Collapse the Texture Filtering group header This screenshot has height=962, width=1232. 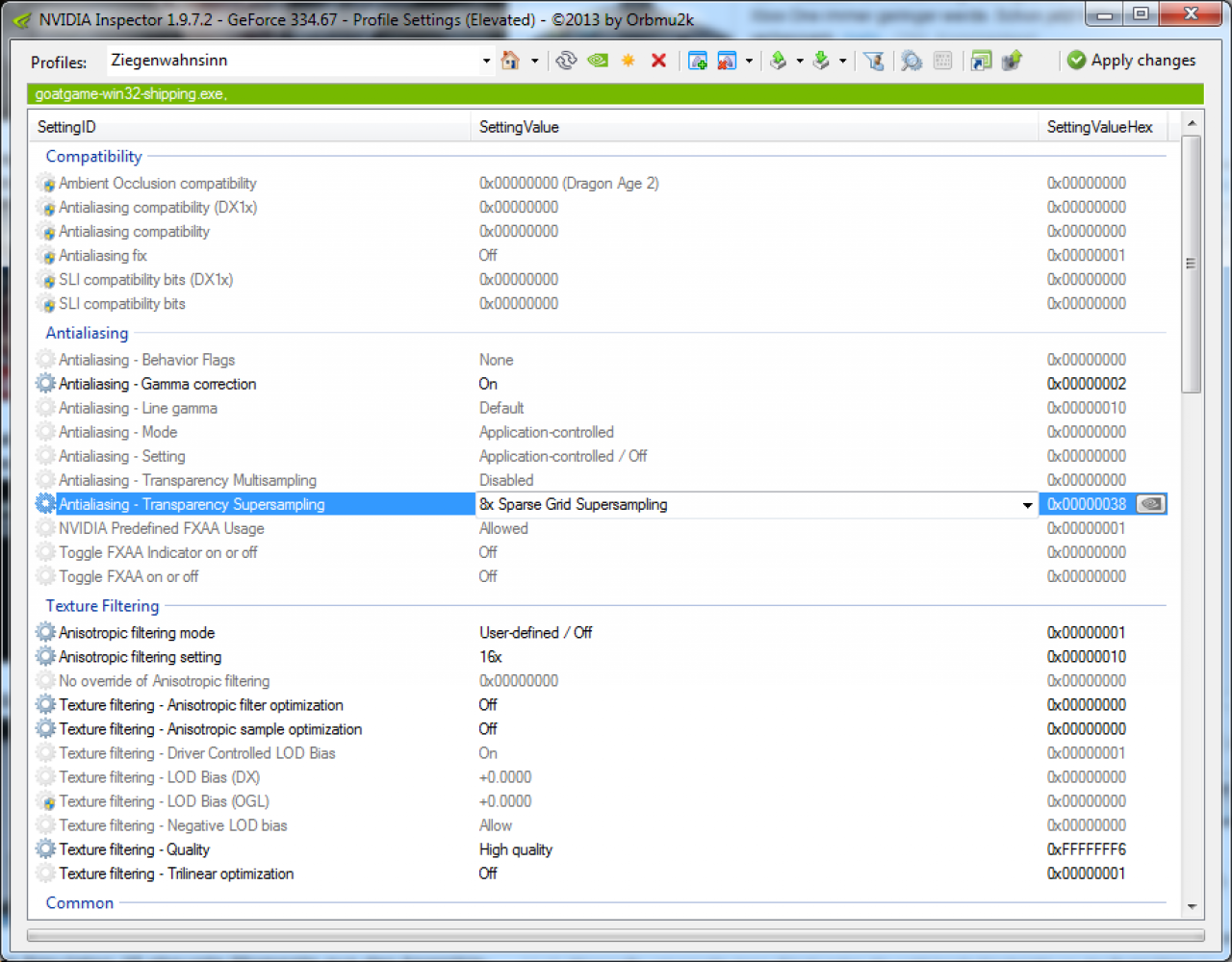pyautogui.click(x=102, y=606)
